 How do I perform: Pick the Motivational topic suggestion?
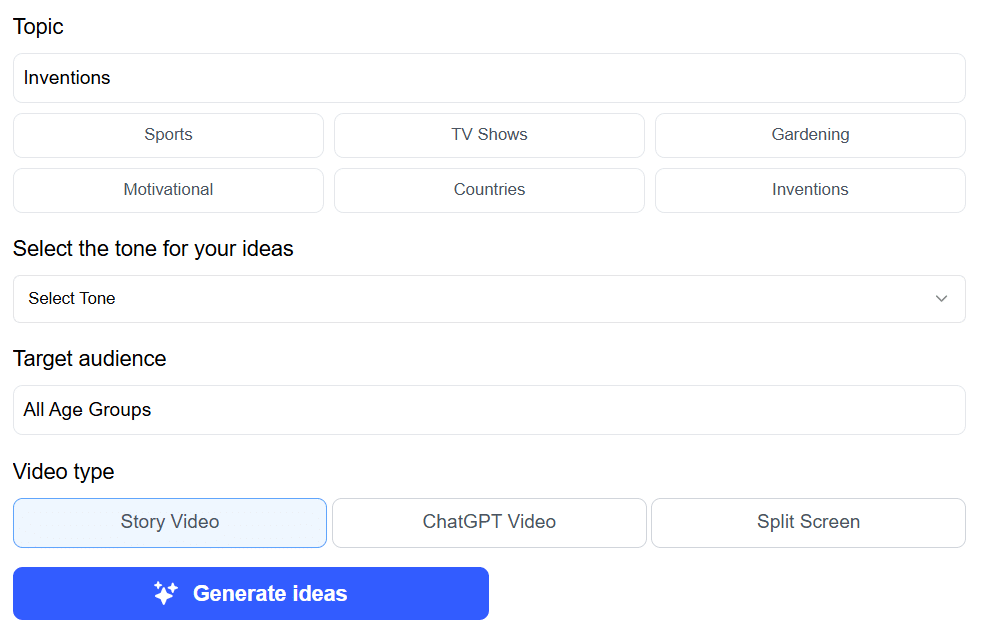pos(168,190)
